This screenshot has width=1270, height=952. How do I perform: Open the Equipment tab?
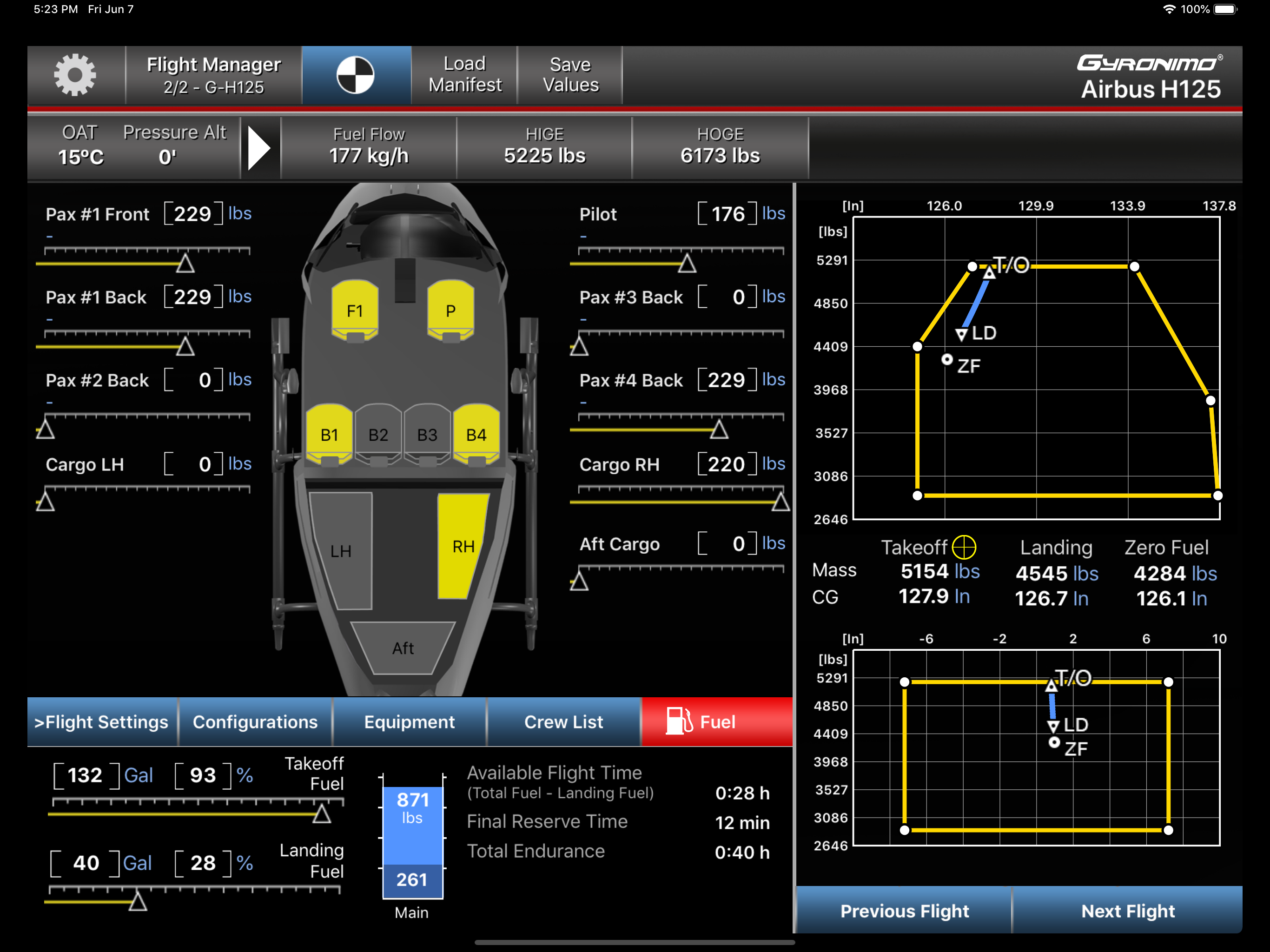point(410,722)
